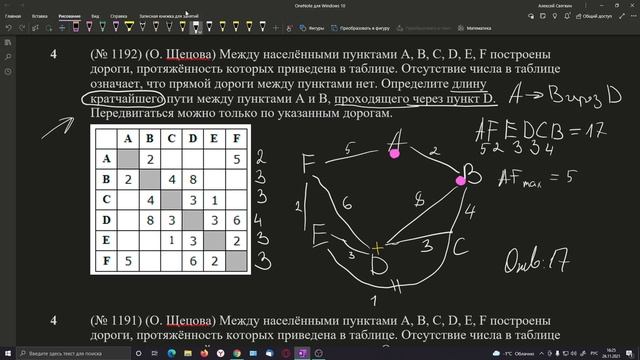This screenshot has height=360, width=640.
Task: Click the taskbar search field
Action: point(74,353)
